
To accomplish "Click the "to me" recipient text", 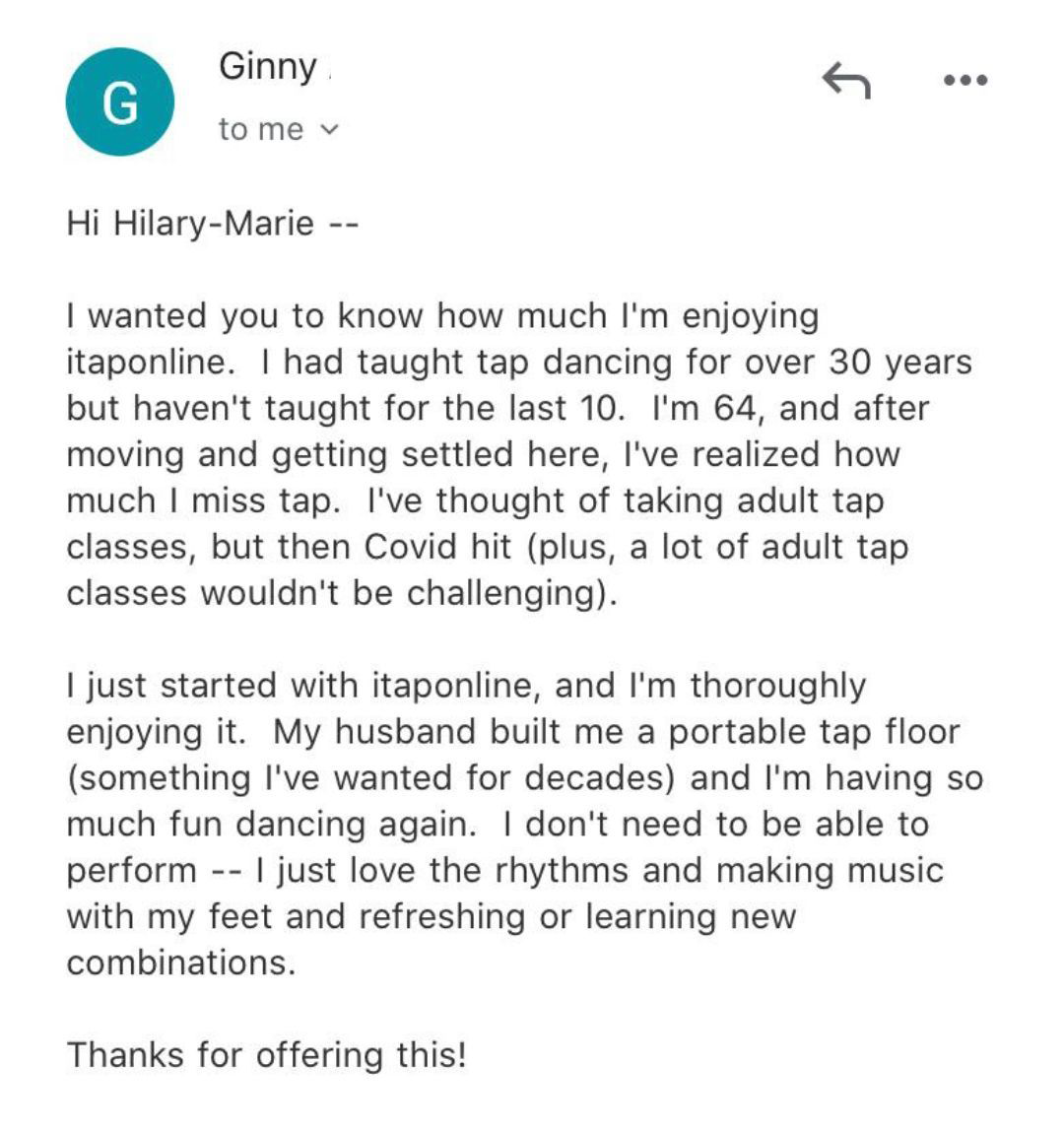I will point(261,129).
